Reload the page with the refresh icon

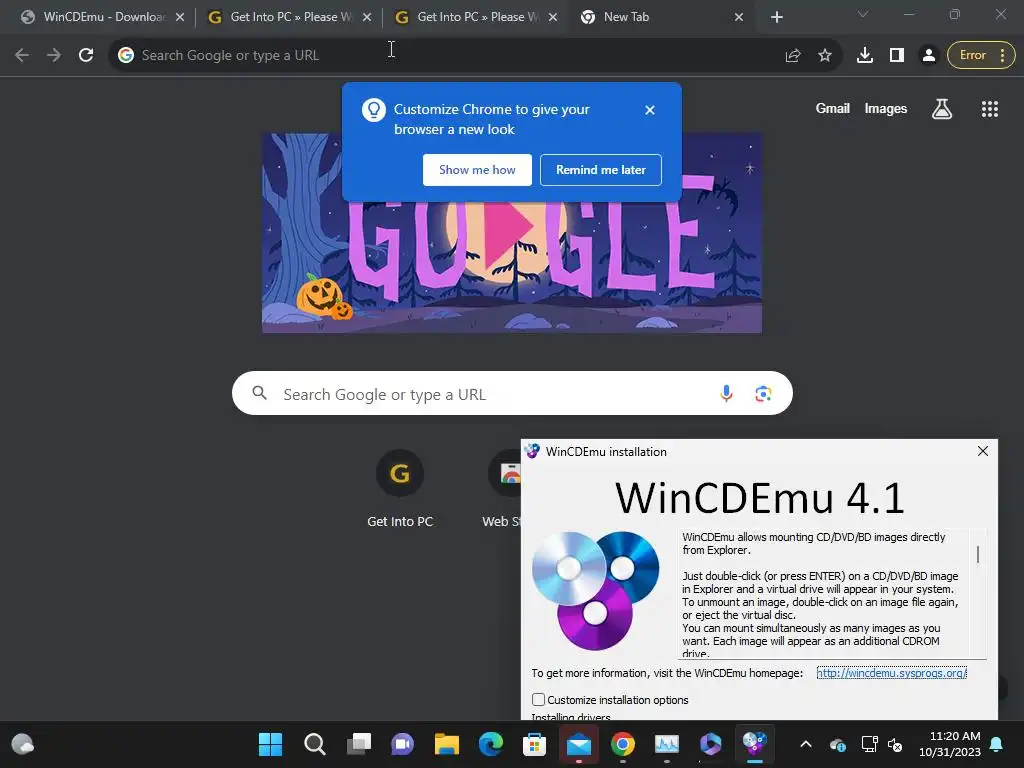(86, 55)
